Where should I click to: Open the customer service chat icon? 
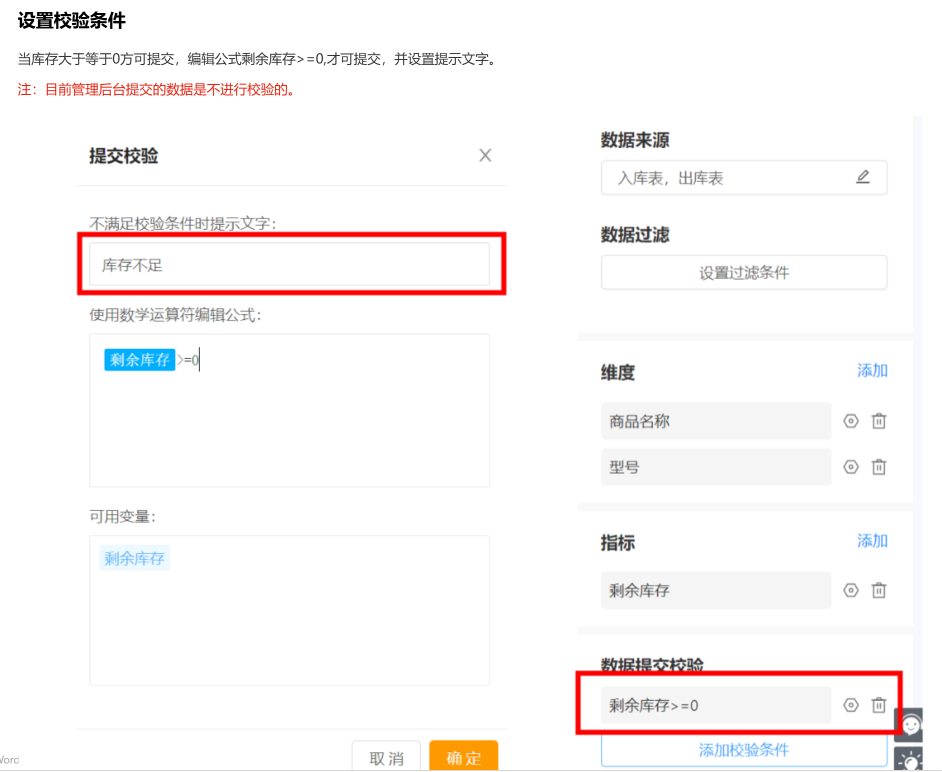(910, 726)
